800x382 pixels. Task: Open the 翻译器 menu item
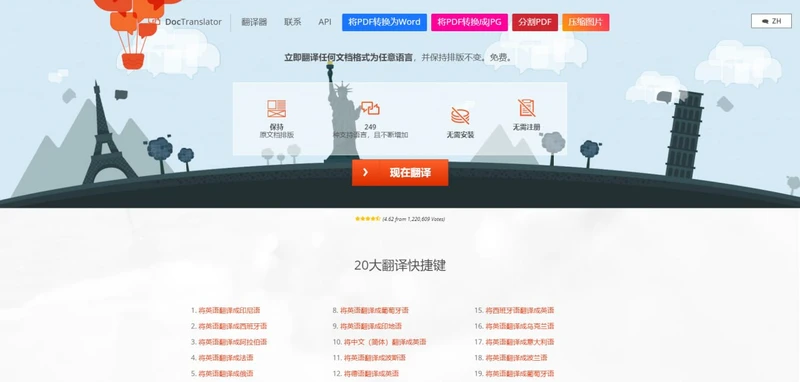[254, 22]
